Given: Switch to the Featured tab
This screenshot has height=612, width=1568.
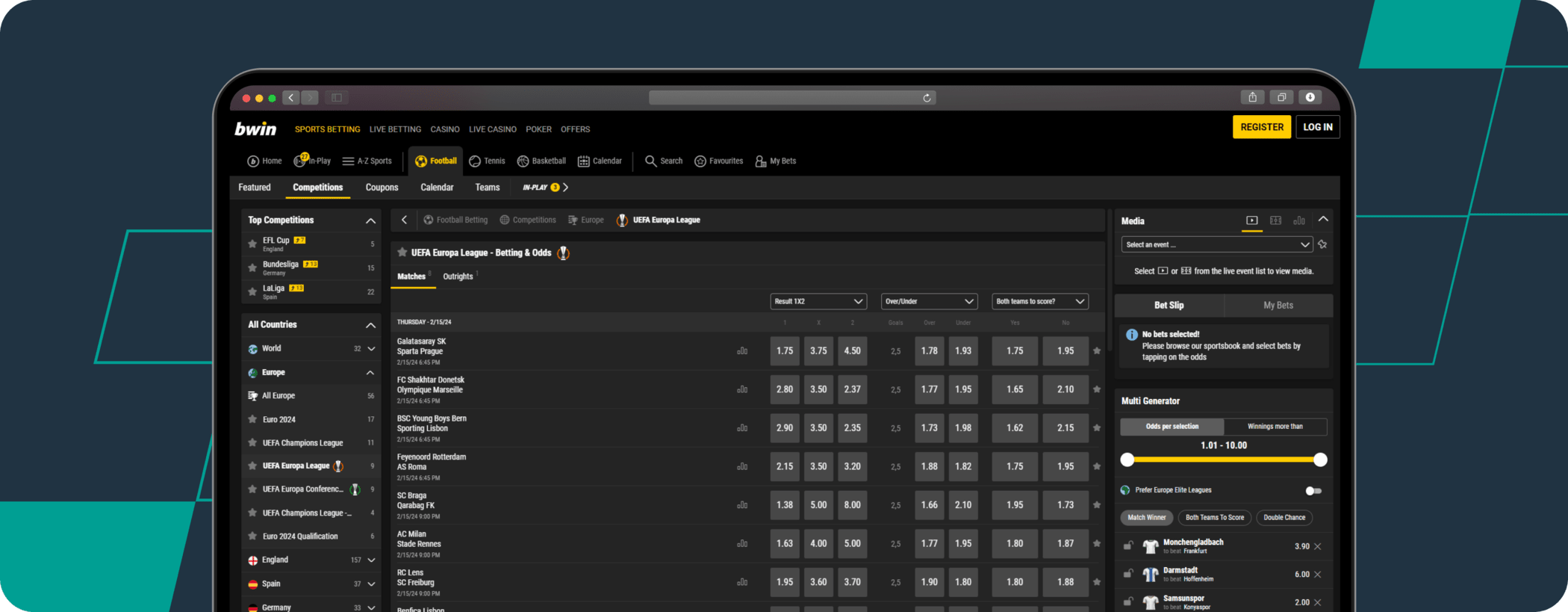Looking at the screenshot, I should 255,188.
